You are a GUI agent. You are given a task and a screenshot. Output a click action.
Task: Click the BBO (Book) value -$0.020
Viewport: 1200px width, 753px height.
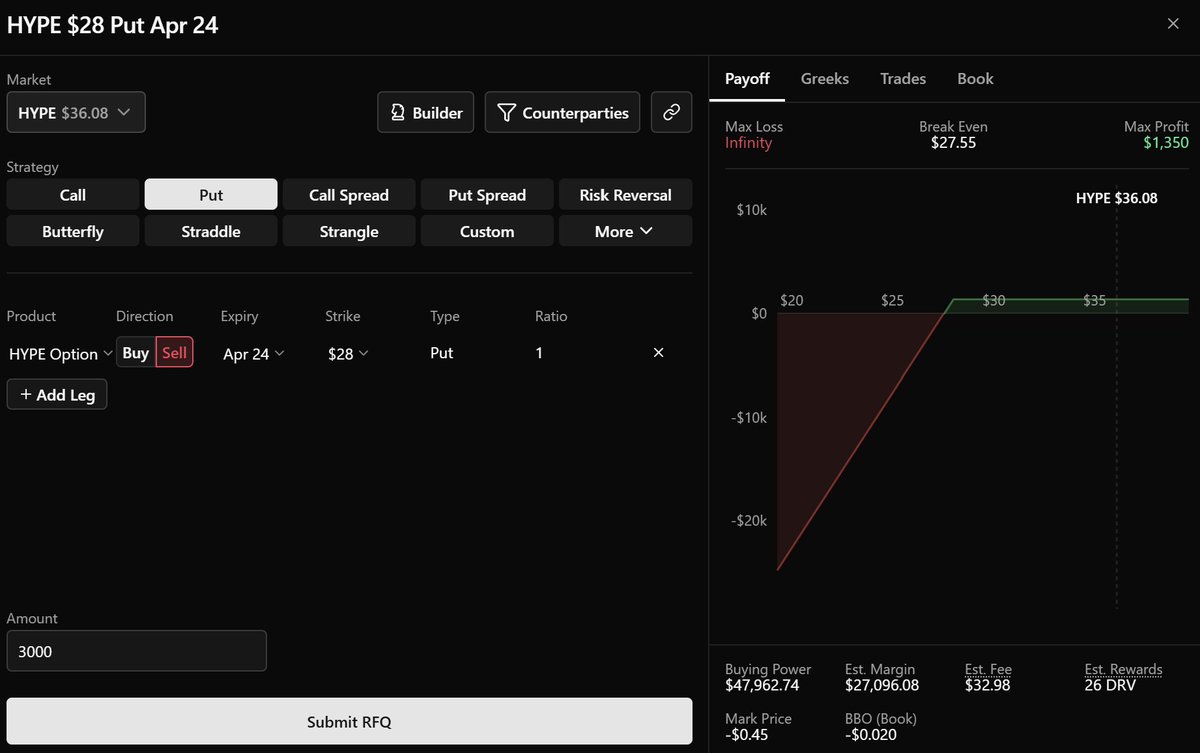click(x=870, y=734)
